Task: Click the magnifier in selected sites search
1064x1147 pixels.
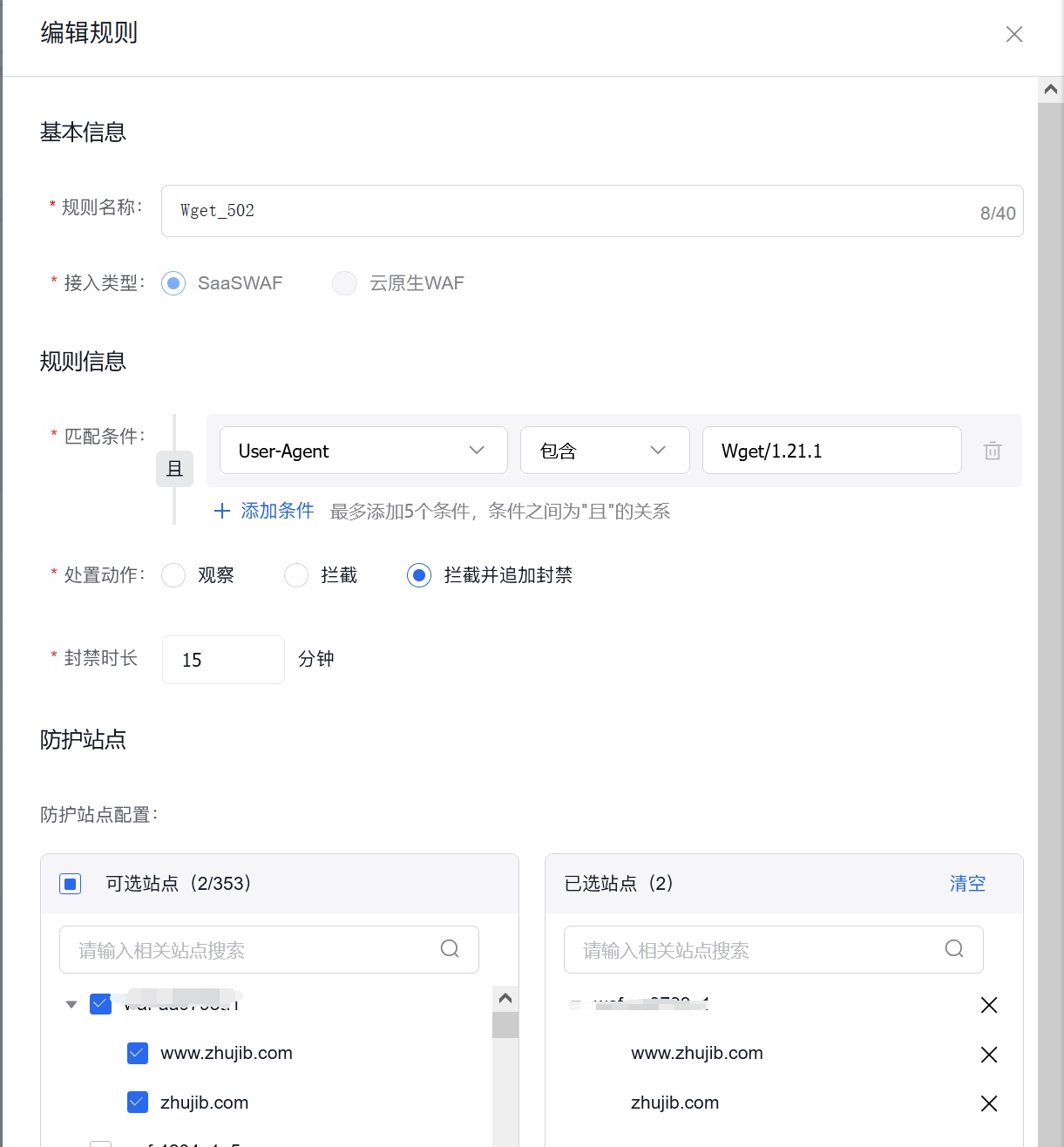Action: (x=954, y=949)
